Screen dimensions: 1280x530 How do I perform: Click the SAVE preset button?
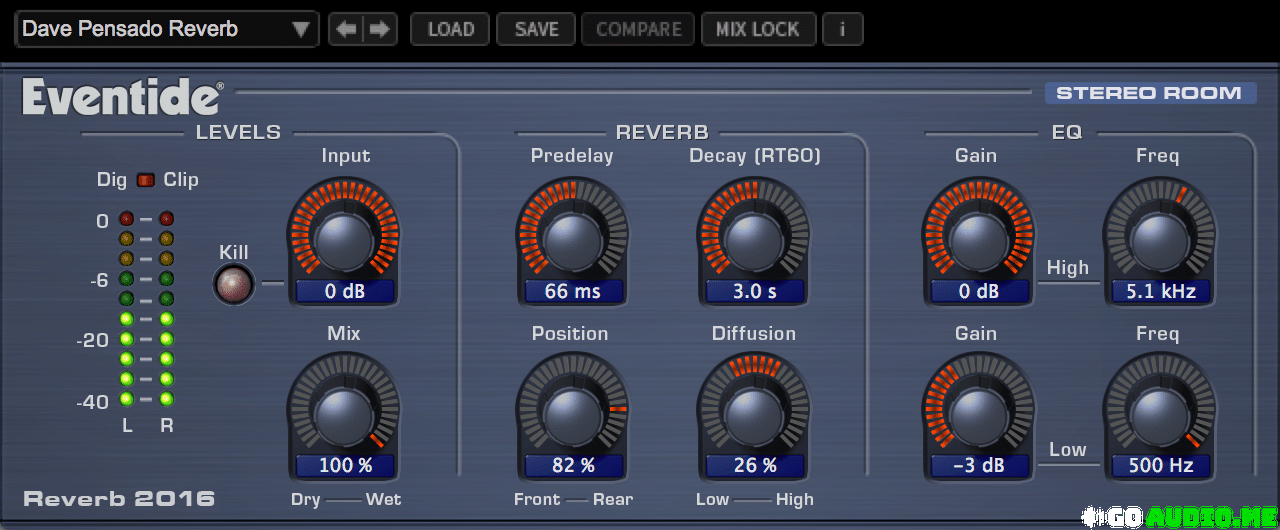536,30
